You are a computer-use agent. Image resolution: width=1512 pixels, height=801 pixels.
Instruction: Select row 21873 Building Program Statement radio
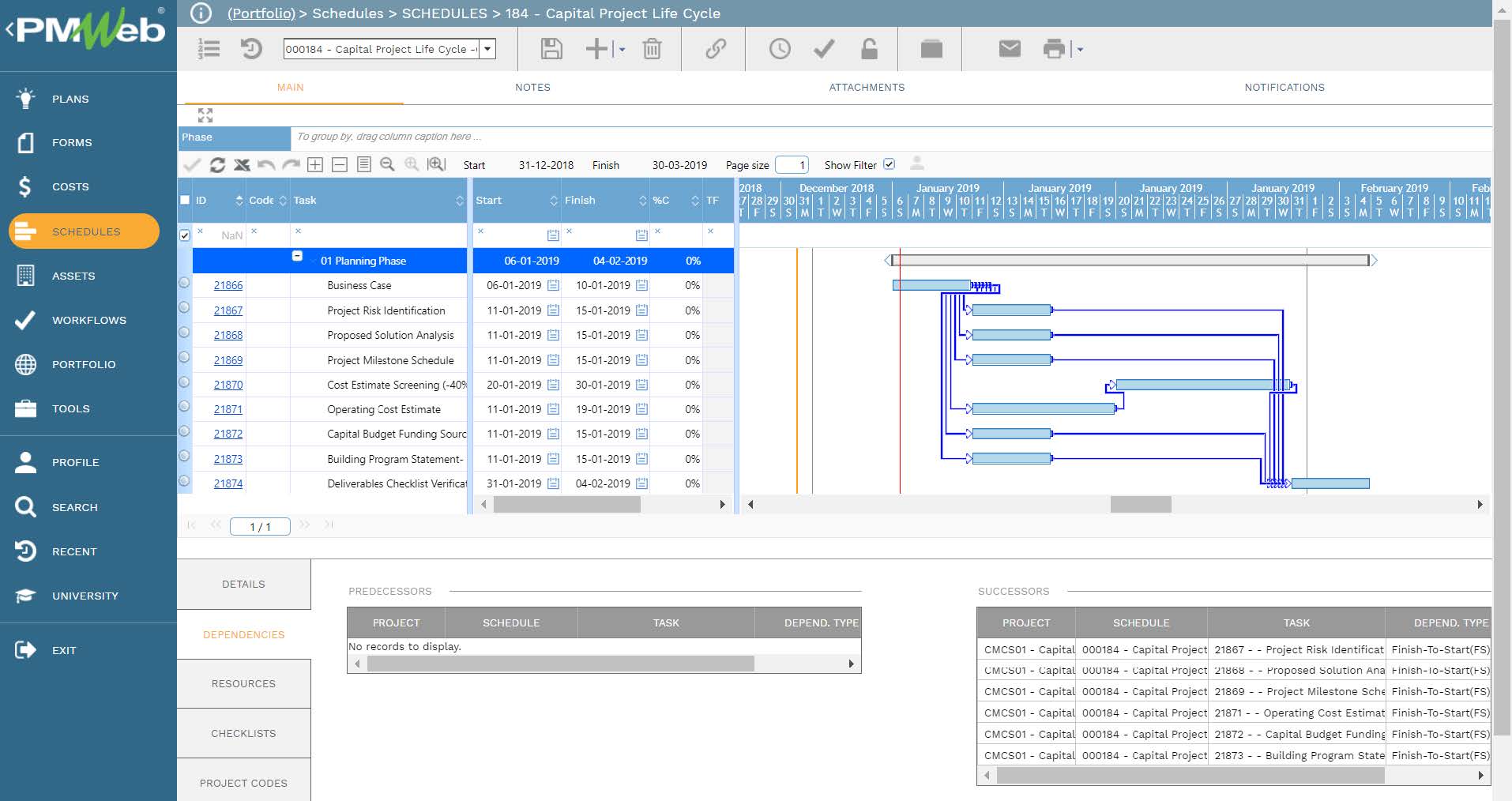click(x=184, y=456)
